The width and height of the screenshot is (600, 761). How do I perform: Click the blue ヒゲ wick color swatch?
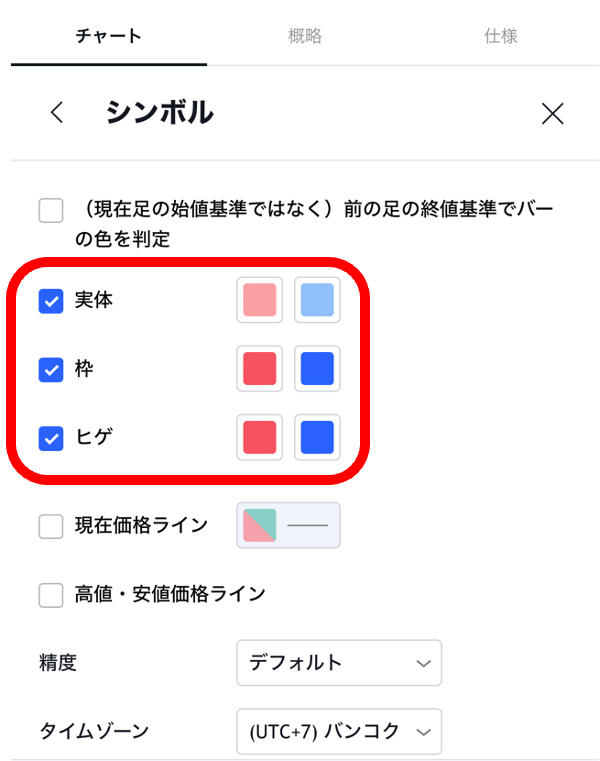click(x=317, y=437)
